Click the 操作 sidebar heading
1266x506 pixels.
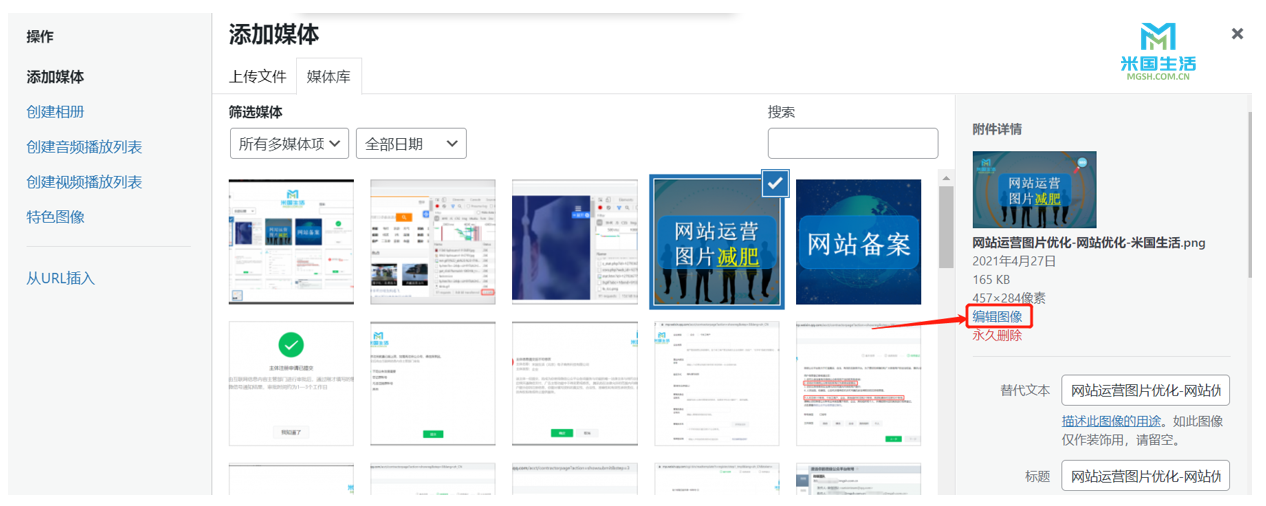pyautogui.click(x=40, y=37)
